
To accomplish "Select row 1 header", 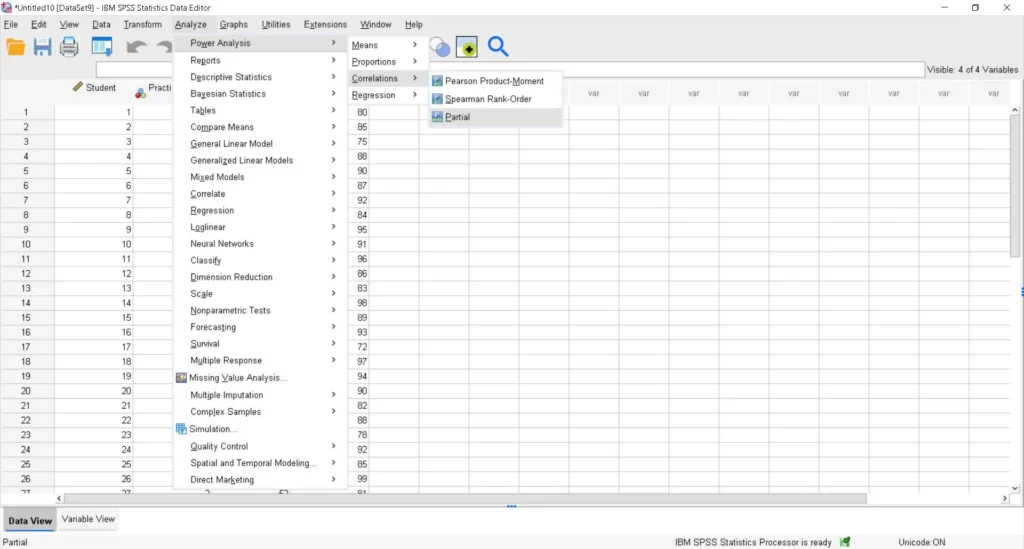I will click(26, 112).
